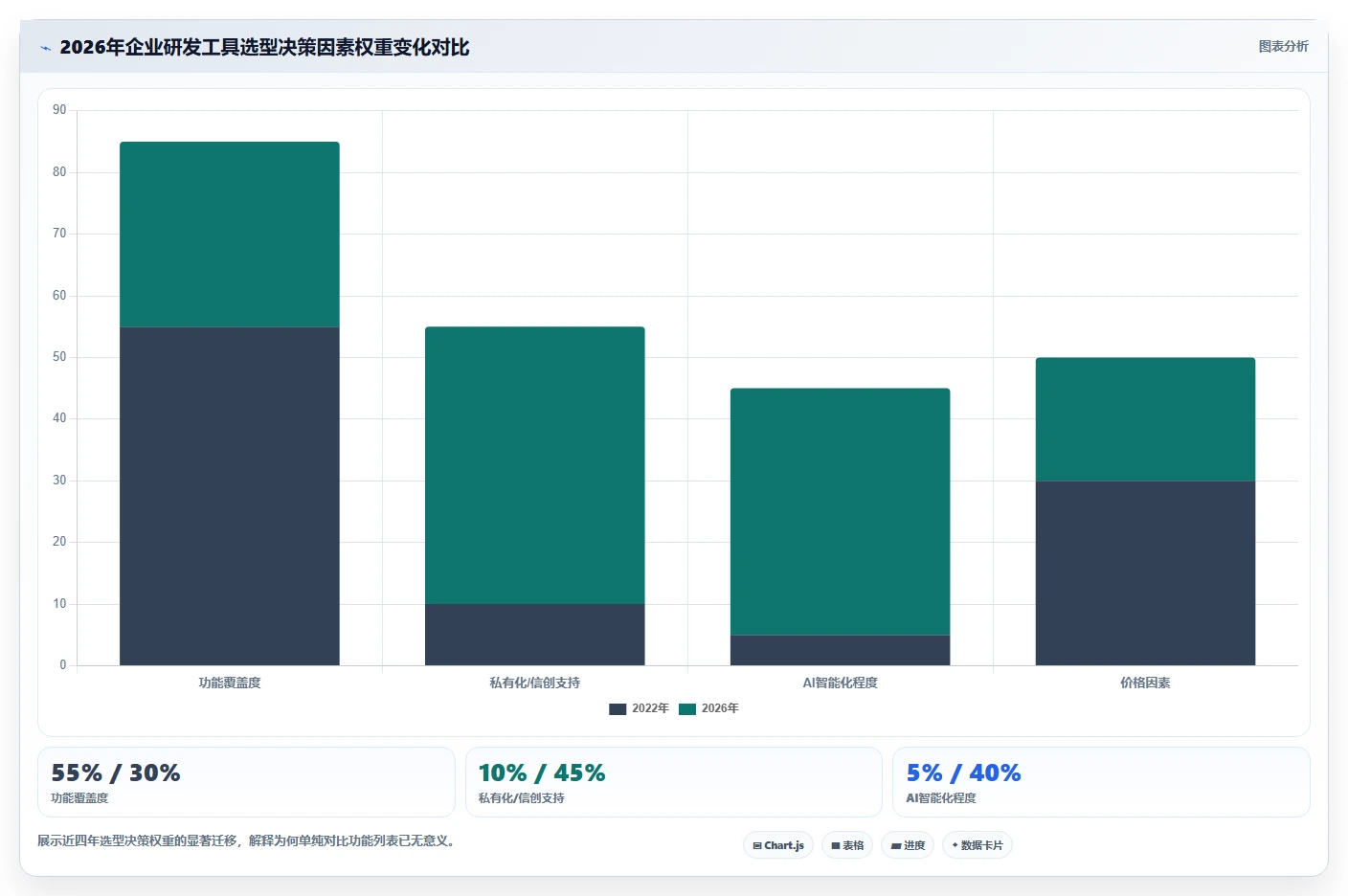This screenshot has height=896, width=1348.
Task: Click the y-axis value 80
Action: pyautogui.click(x=59, y=172)
